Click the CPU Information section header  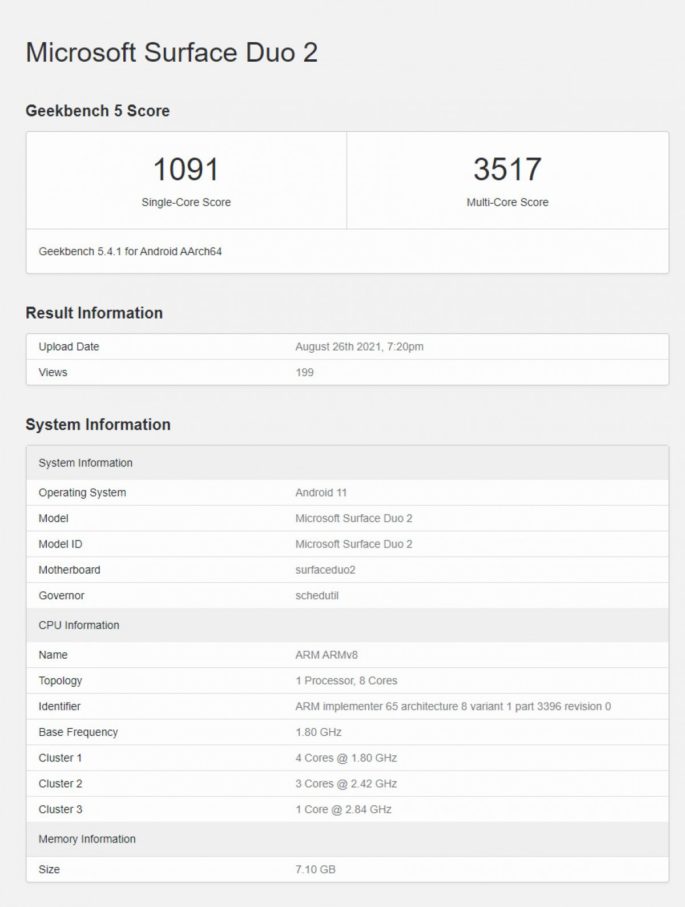pos(79,625)
